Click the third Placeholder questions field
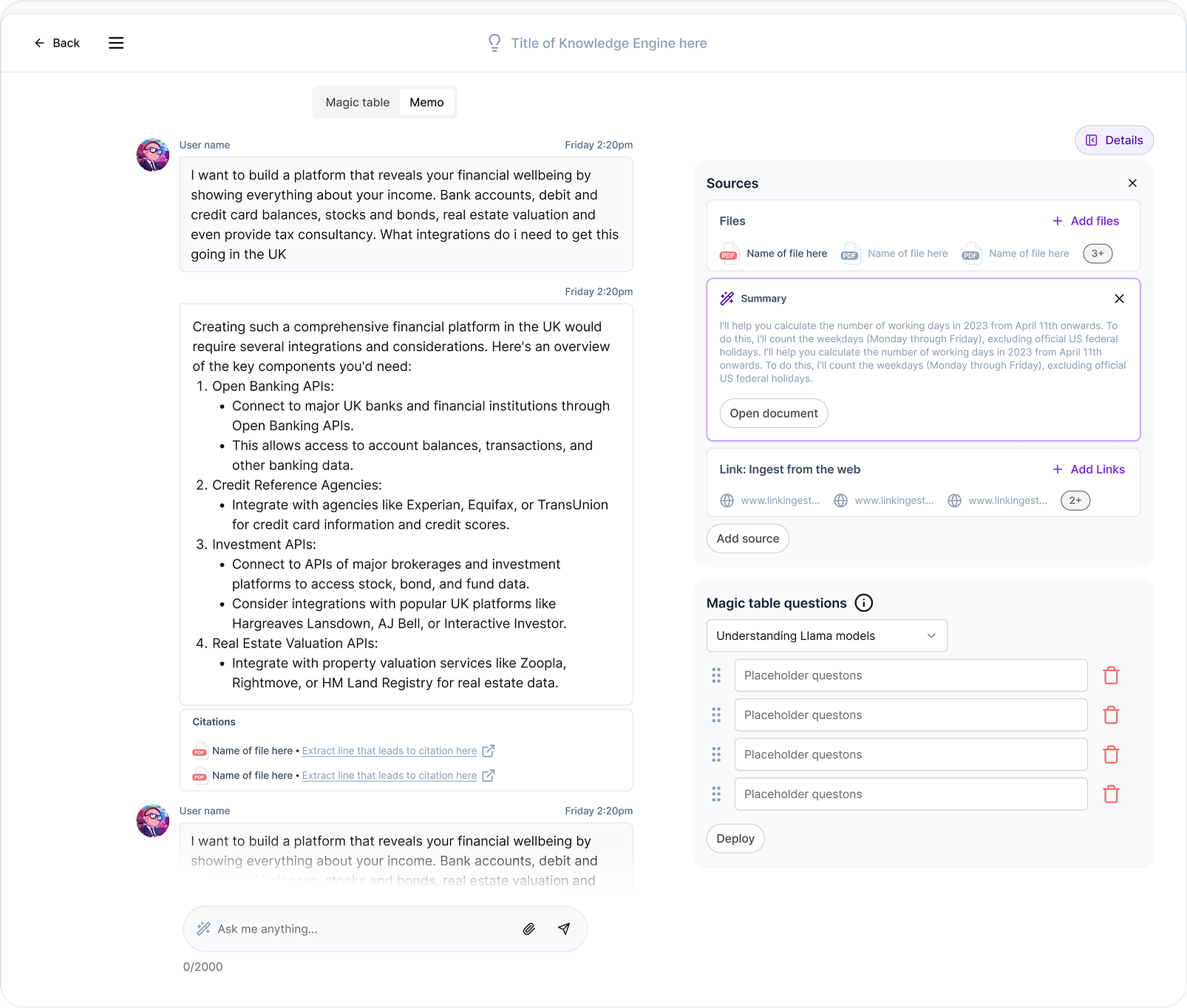This screenshot has width=1187, height=1008. tap(911, 755)
